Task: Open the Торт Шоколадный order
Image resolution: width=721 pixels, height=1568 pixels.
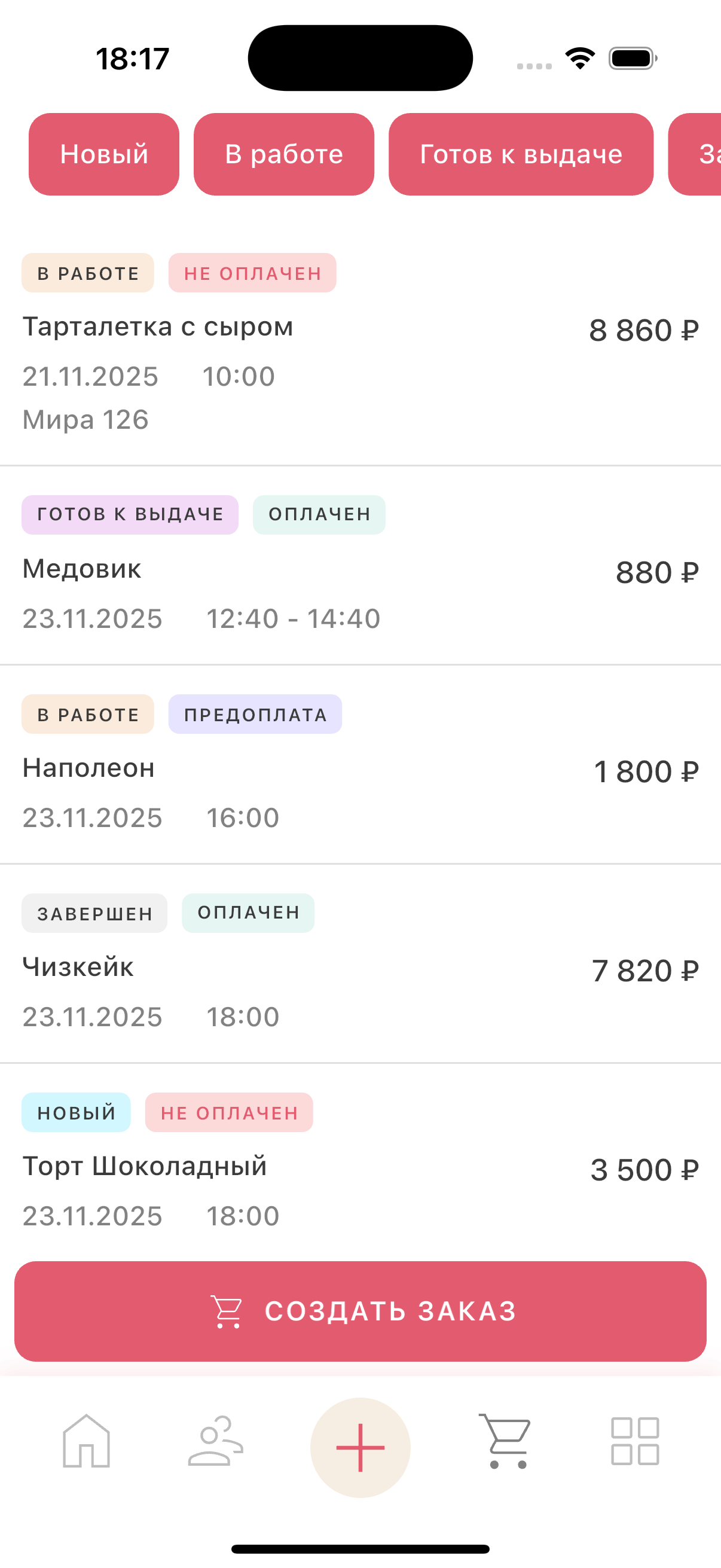Action: [360, 1170]
